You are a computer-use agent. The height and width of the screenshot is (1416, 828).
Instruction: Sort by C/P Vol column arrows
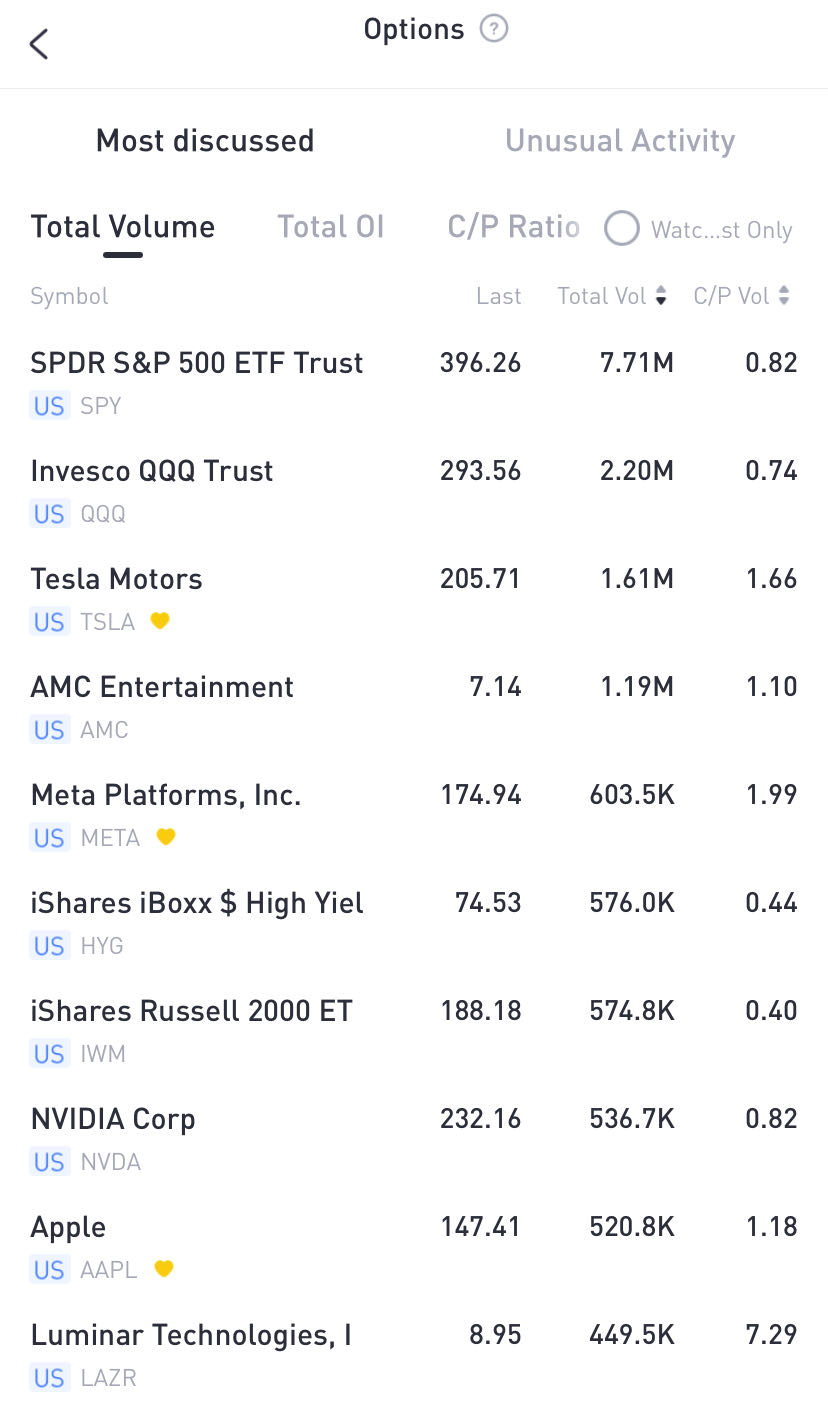(x=784, y=296)
